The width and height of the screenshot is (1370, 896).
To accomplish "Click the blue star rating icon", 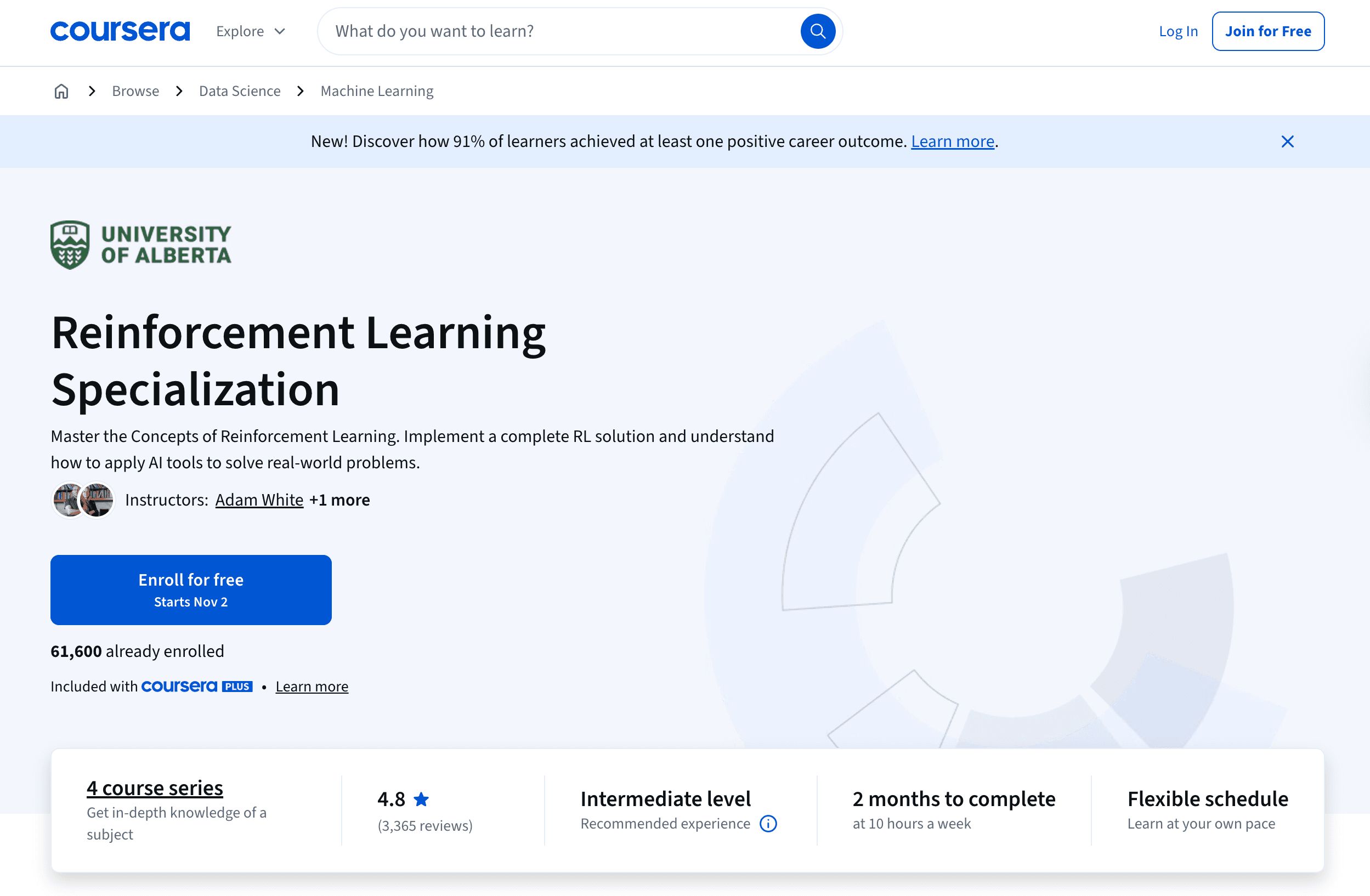I will pyautogui.click(x=422, y=799).
